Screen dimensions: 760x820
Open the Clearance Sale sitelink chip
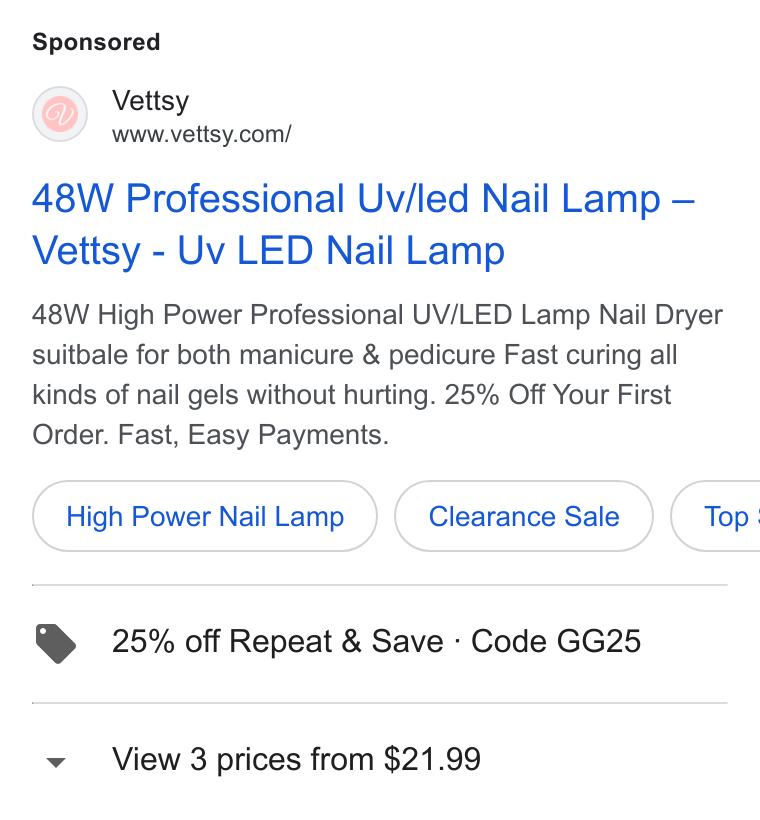click(x=524, y=516)
